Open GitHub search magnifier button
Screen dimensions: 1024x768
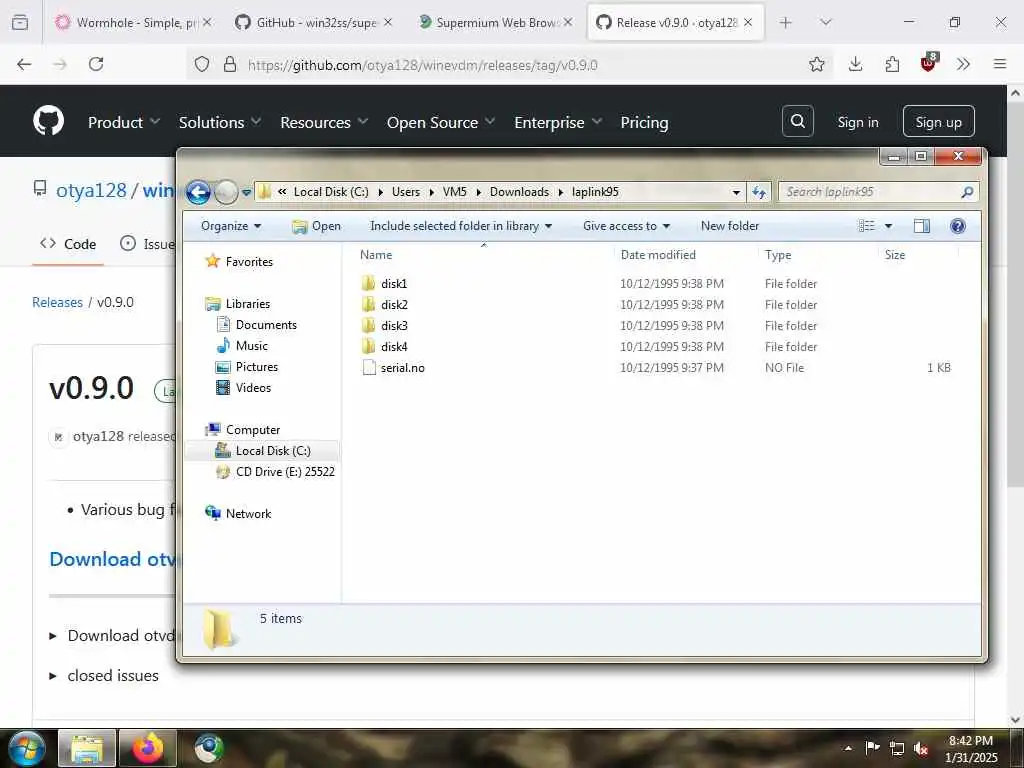click(797, 121)
